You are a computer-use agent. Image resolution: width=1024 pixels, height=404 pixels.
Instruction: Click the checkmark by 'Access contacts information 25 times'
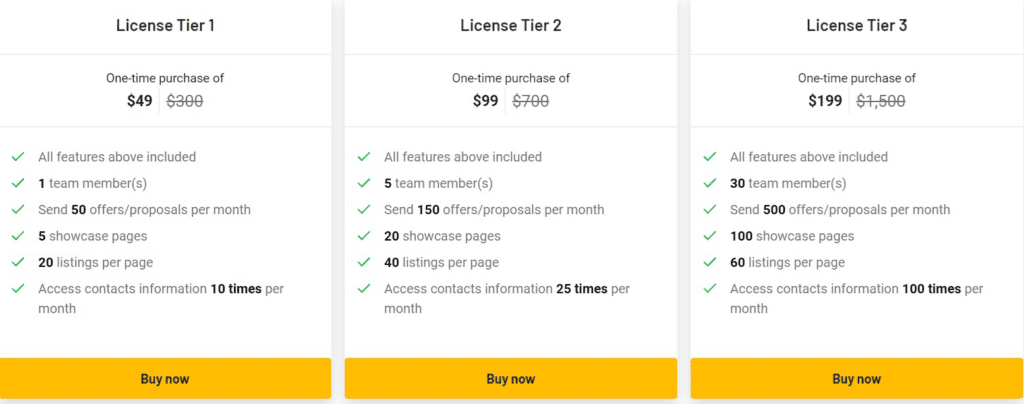point(364,288)
